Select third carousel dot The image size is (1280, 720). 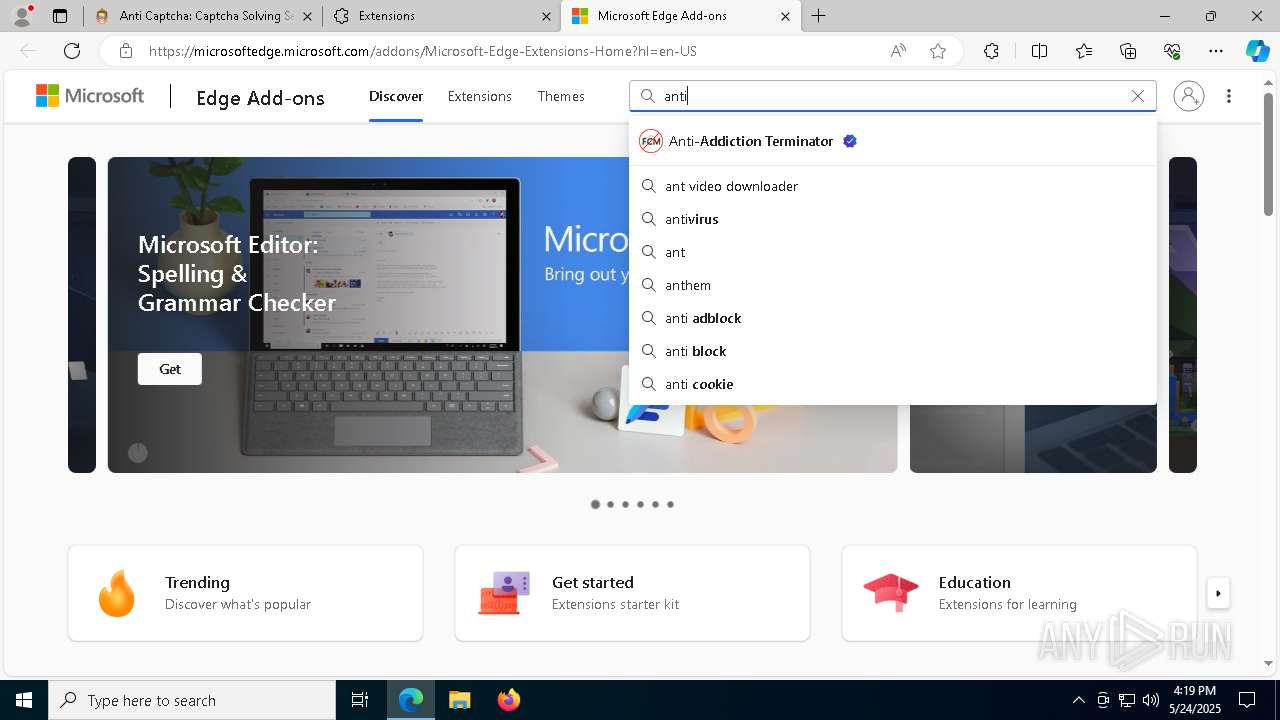coord(625,504)
